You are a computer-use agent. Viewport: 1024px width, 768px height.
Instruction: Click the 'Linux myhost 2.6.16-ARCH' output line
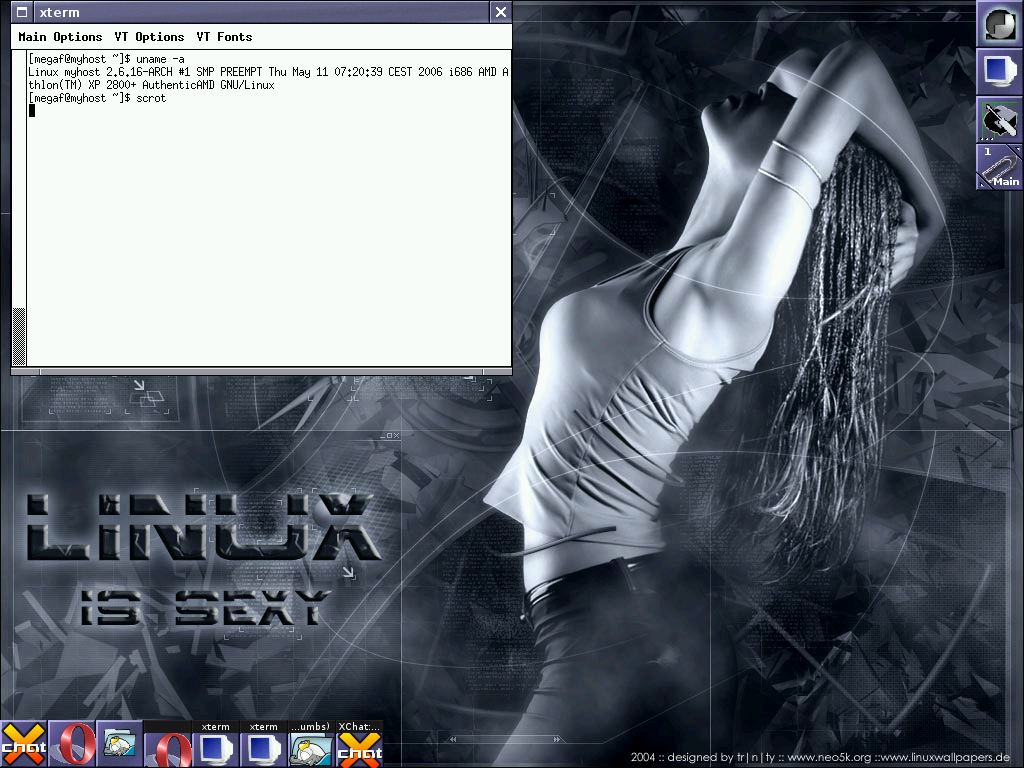tap(268, 72)
